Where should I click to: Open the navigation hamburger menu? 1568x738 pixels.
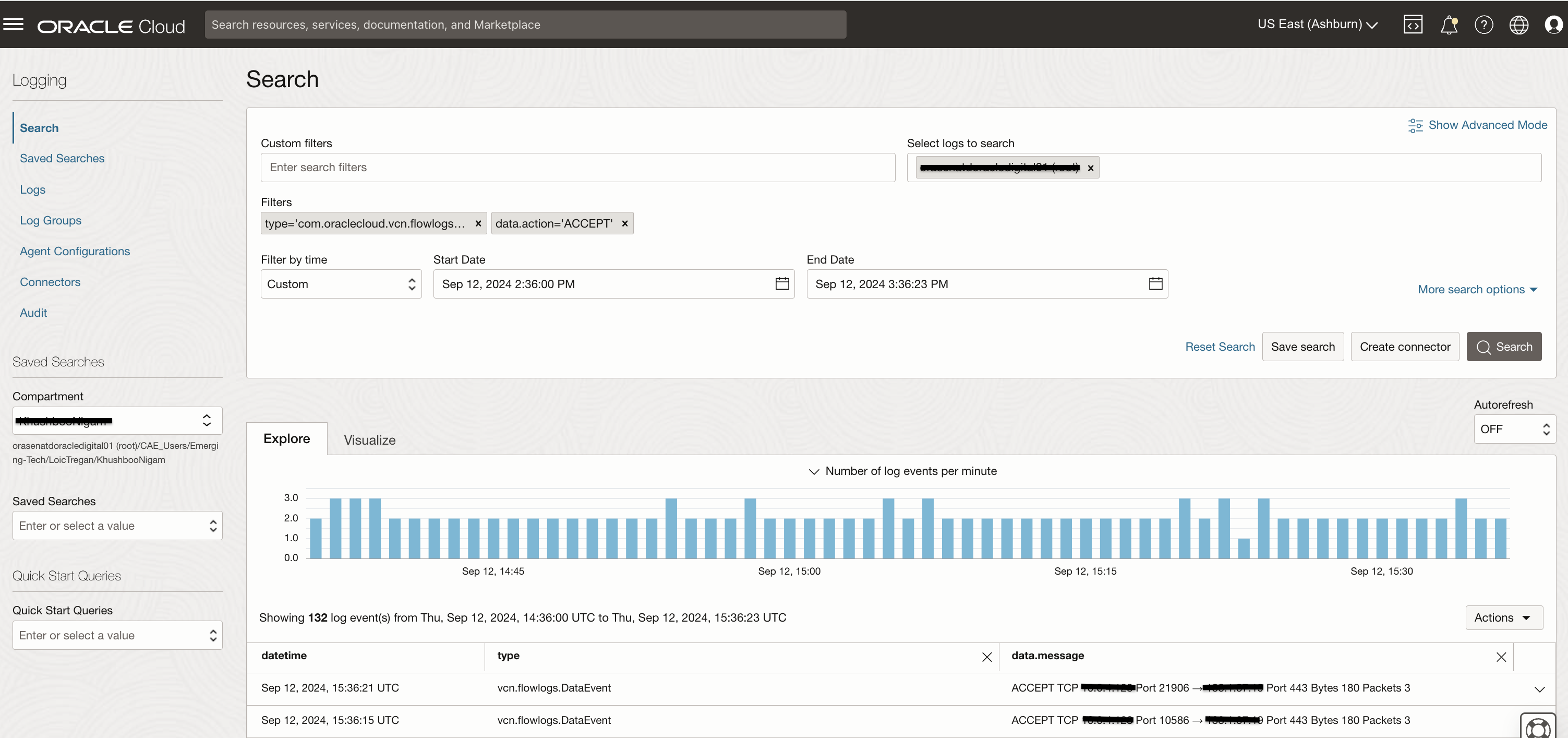click(x=14, y=25)
